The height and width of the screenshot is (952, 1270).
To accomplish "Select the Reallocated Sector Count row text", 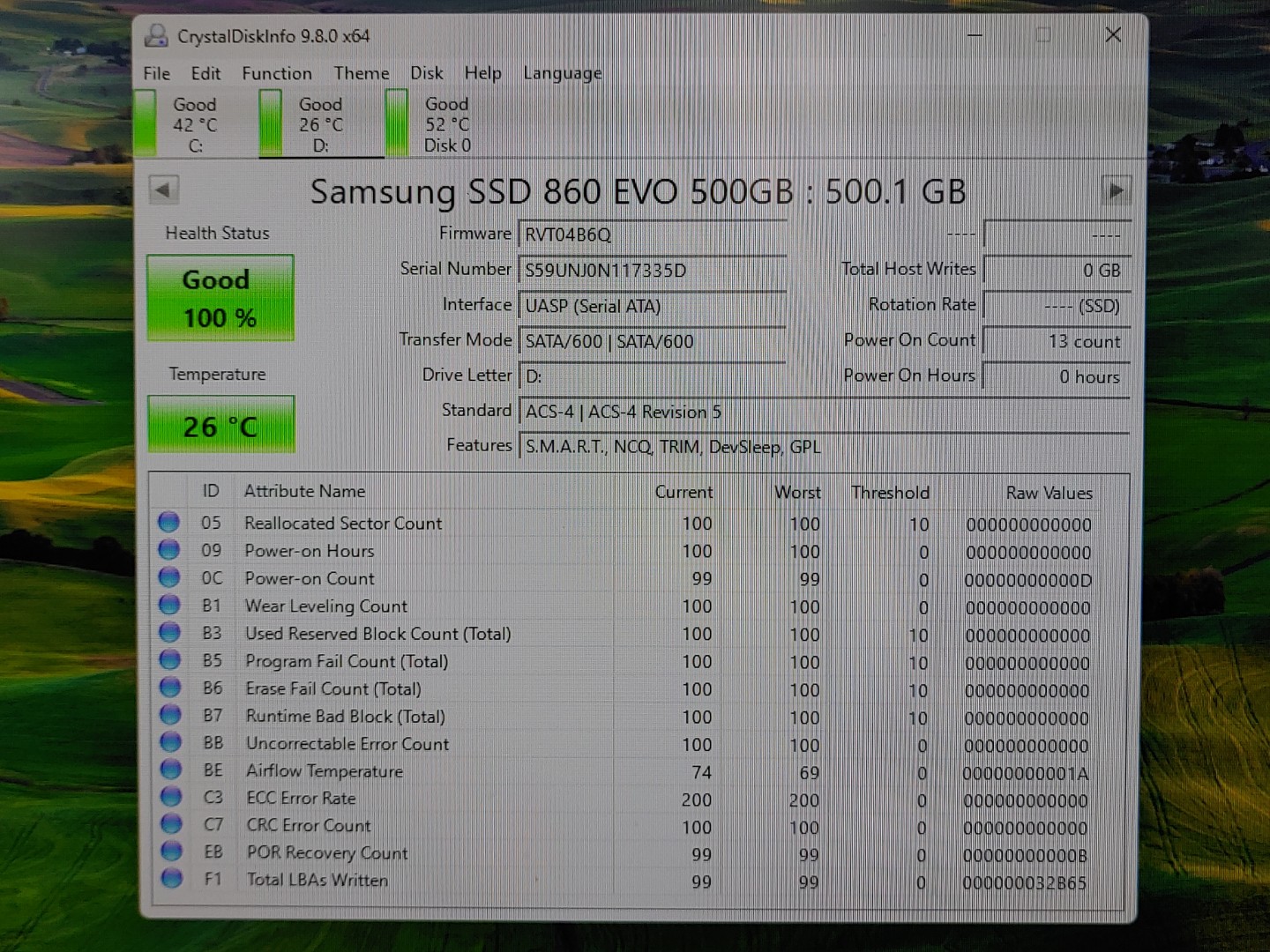I will coord(343,523).
